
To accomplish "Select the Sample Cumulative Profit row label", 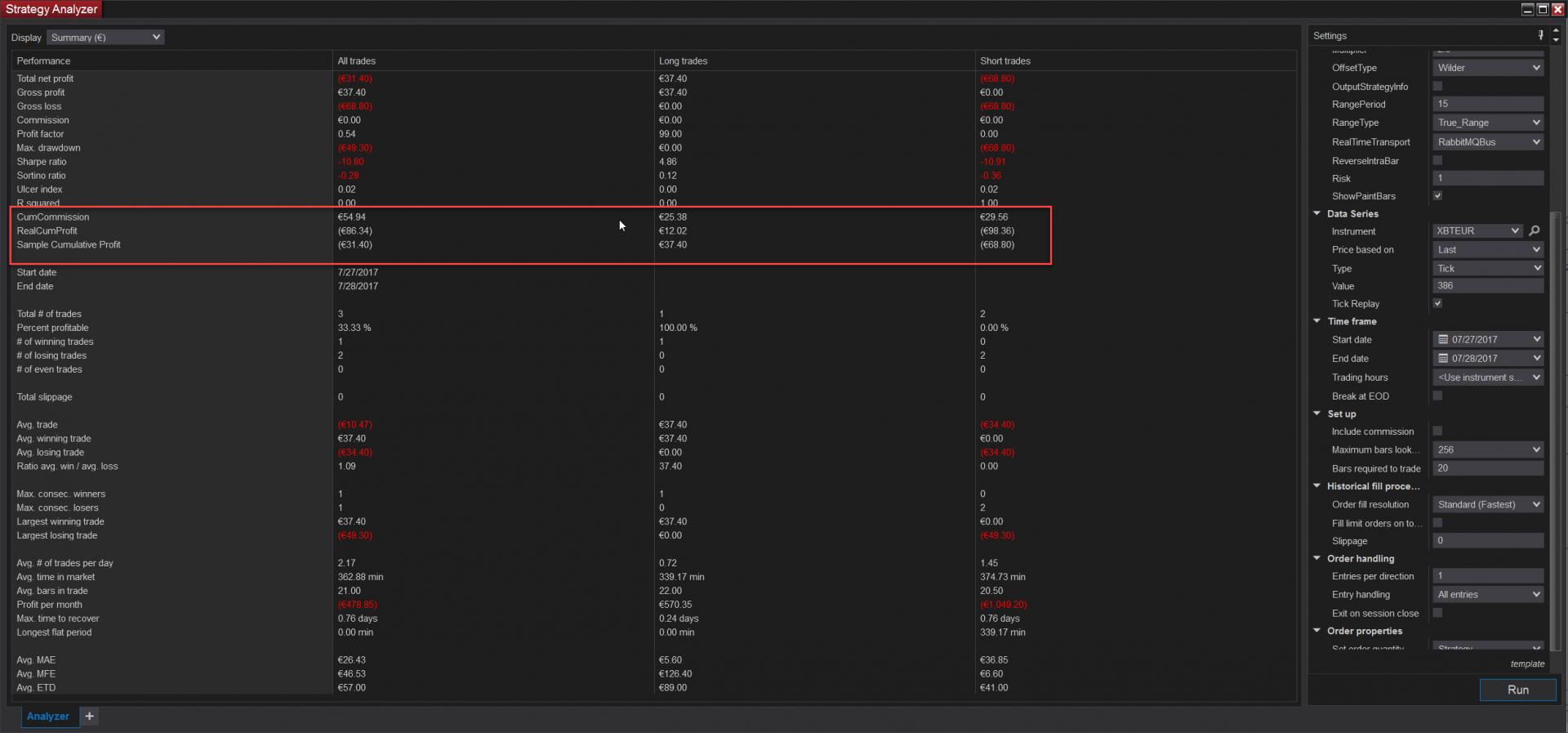I will click(69, 245).
